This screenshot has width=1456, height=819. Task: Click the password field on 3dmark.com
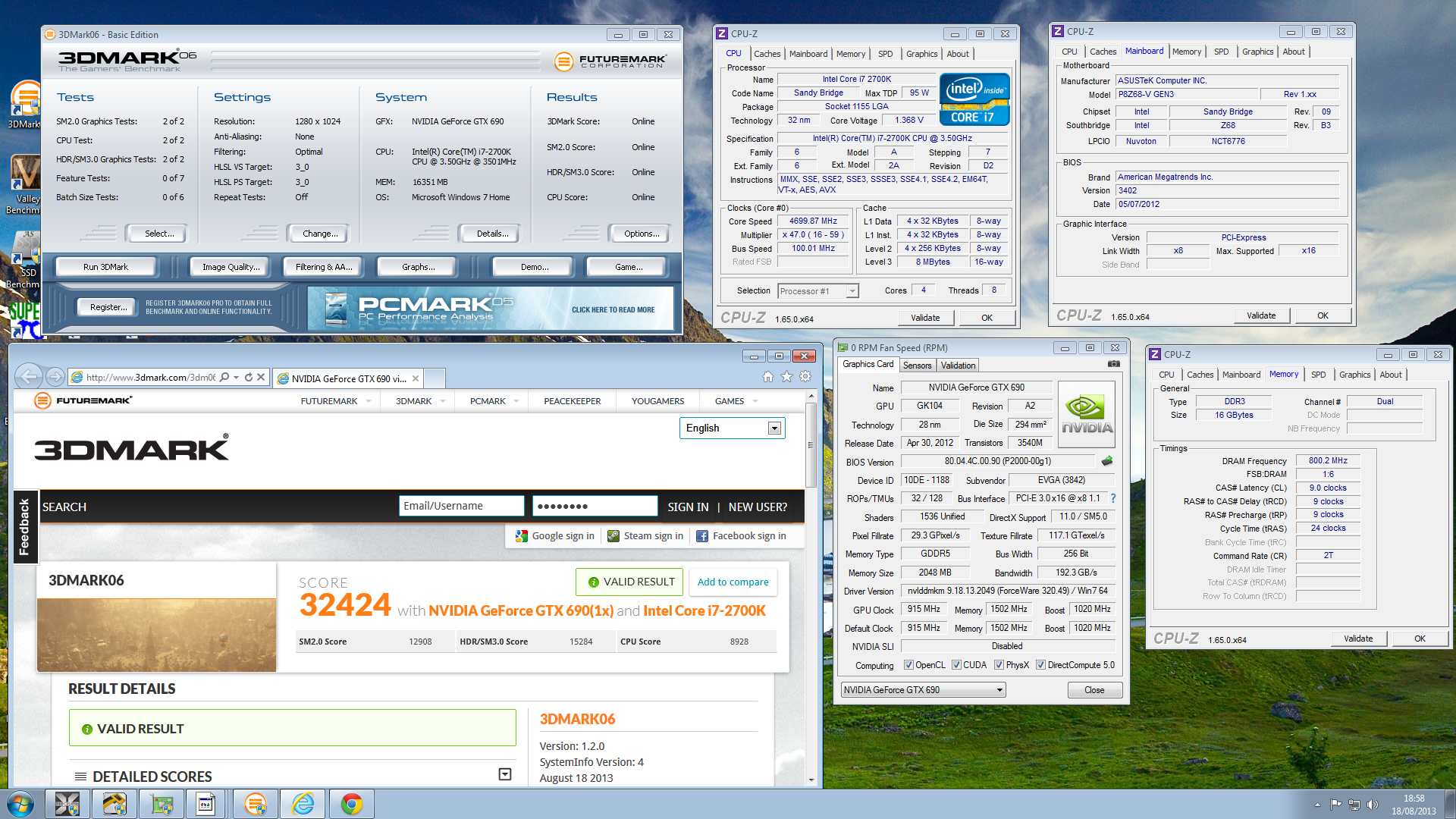pos(595,506)
